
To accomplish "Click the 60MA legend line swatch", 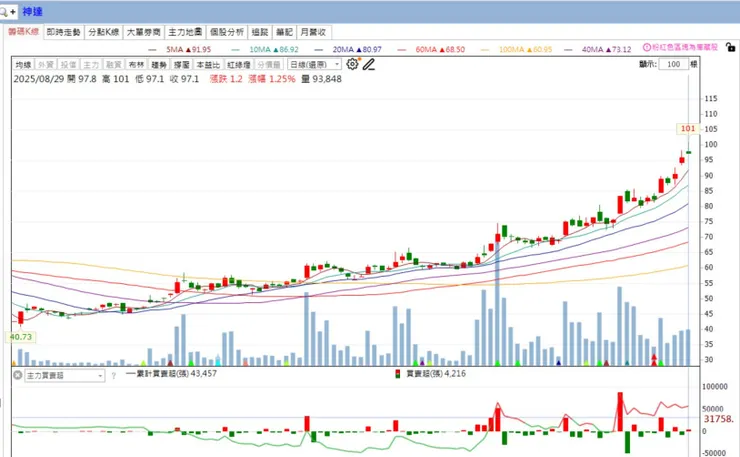I will (x=402, y=50).
